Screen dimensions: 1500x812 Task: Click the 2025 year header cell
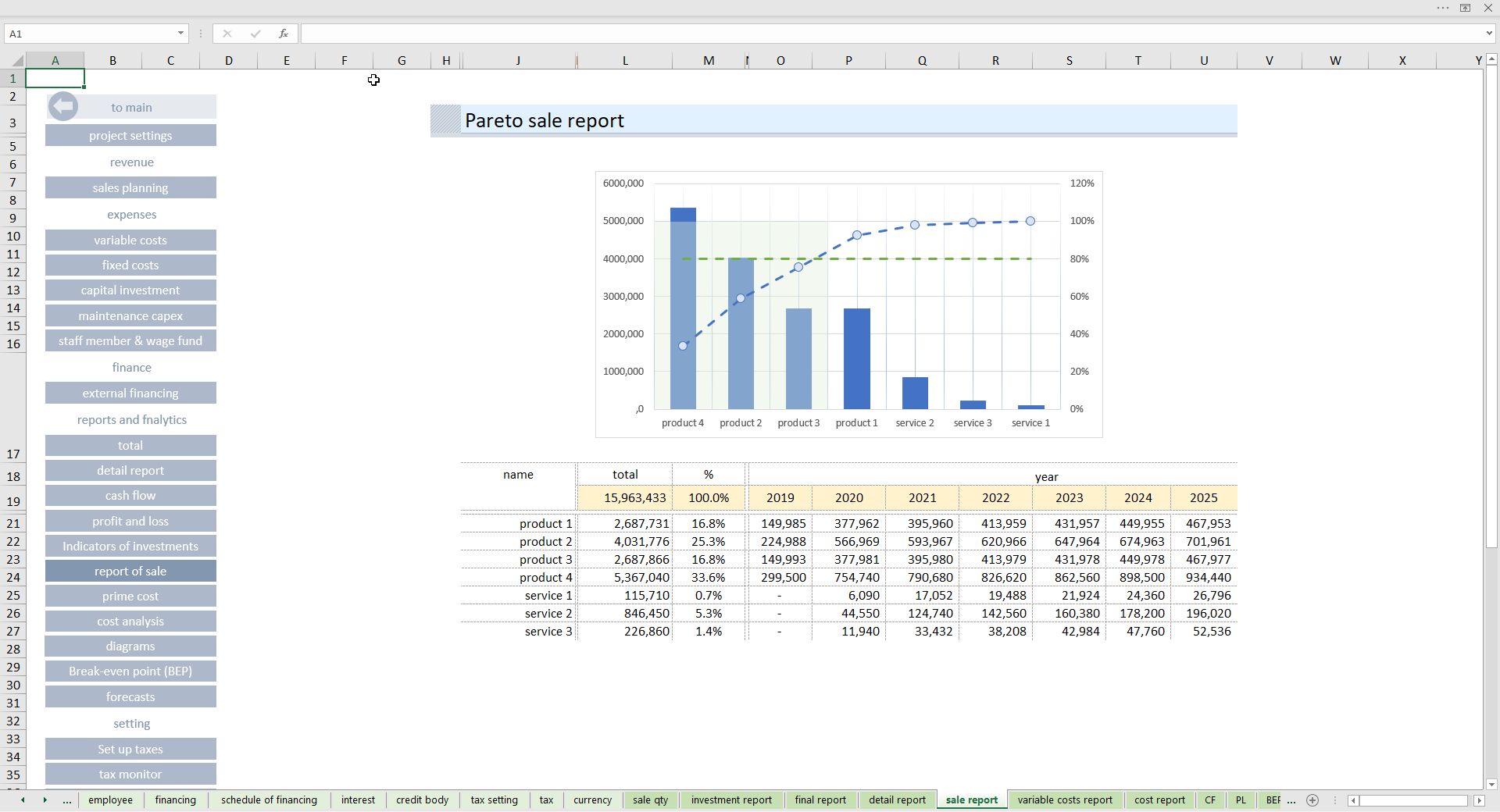[x=1203, y=497]
